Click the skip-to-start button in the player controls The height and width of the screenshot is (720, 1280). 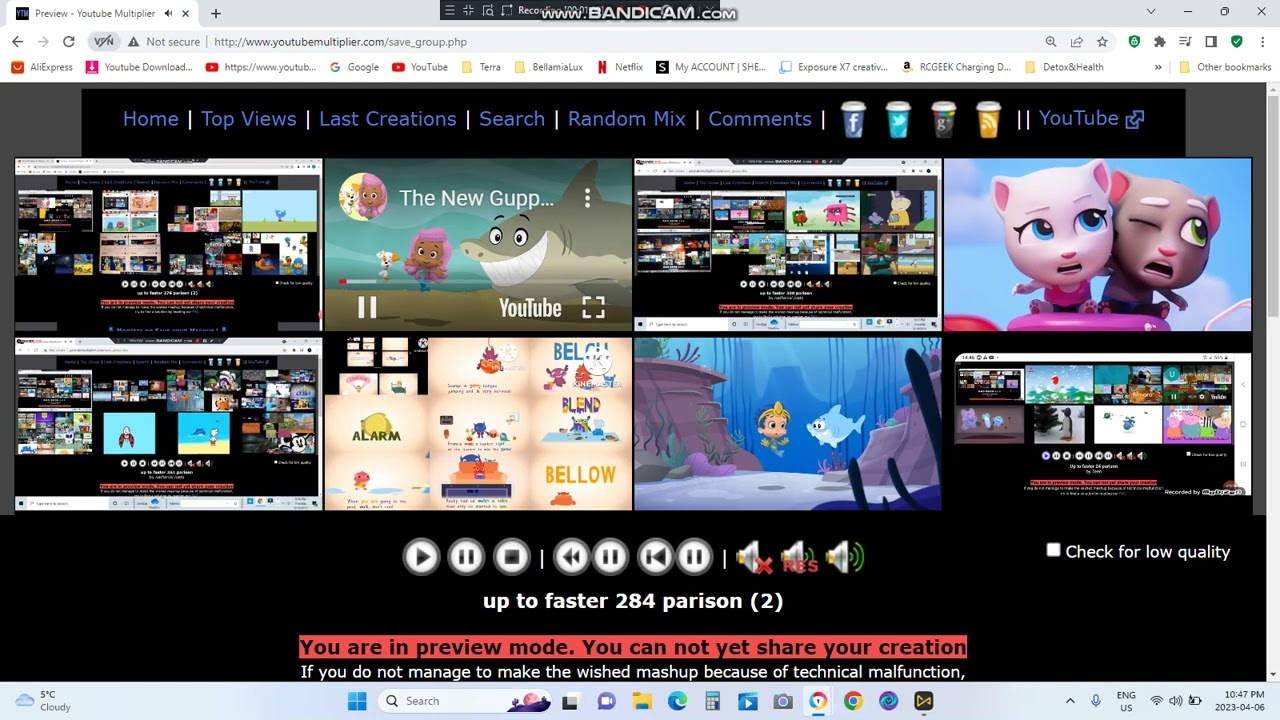pos(656,557)
